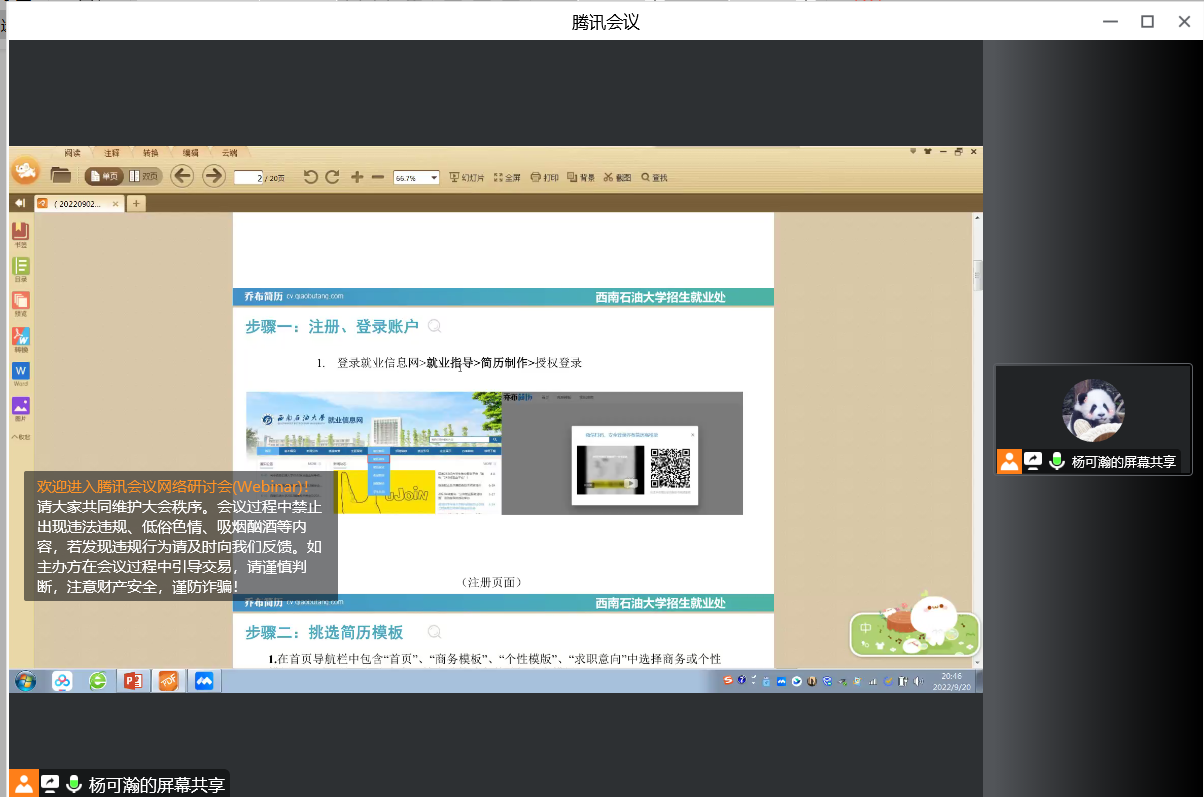Click the screen-share icon under the panda avatar

[x=1033, y=461]
